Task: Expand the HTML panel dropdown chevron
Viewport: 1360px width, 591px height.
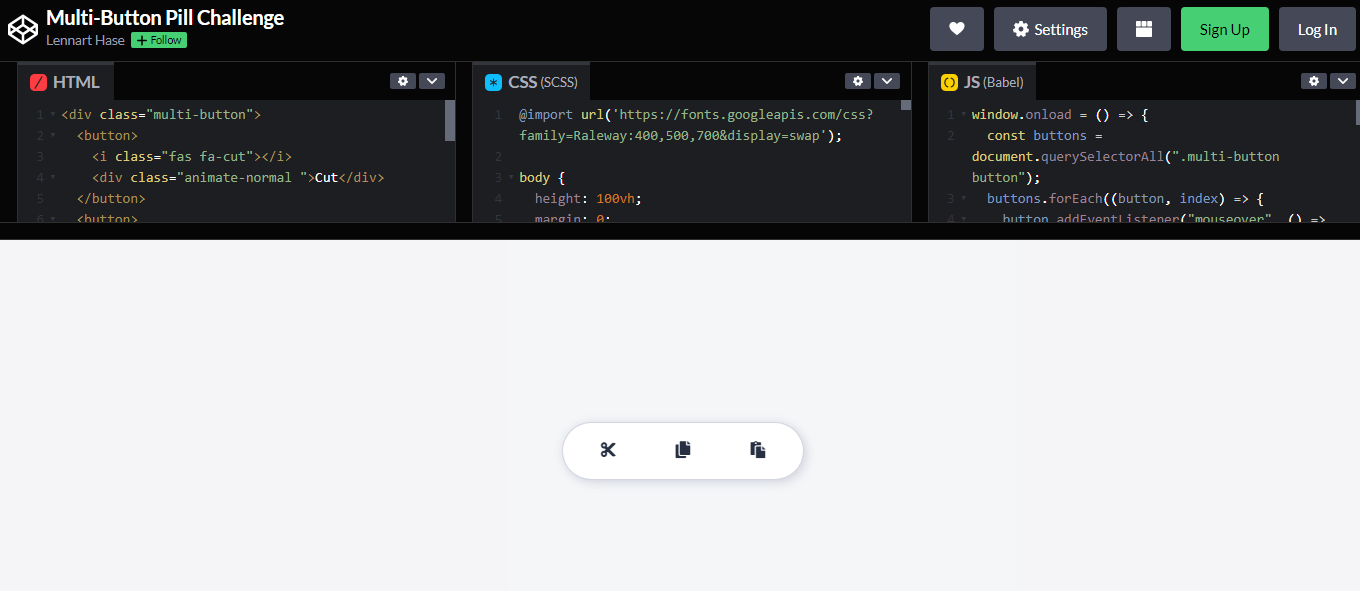Action: point(431,81)
